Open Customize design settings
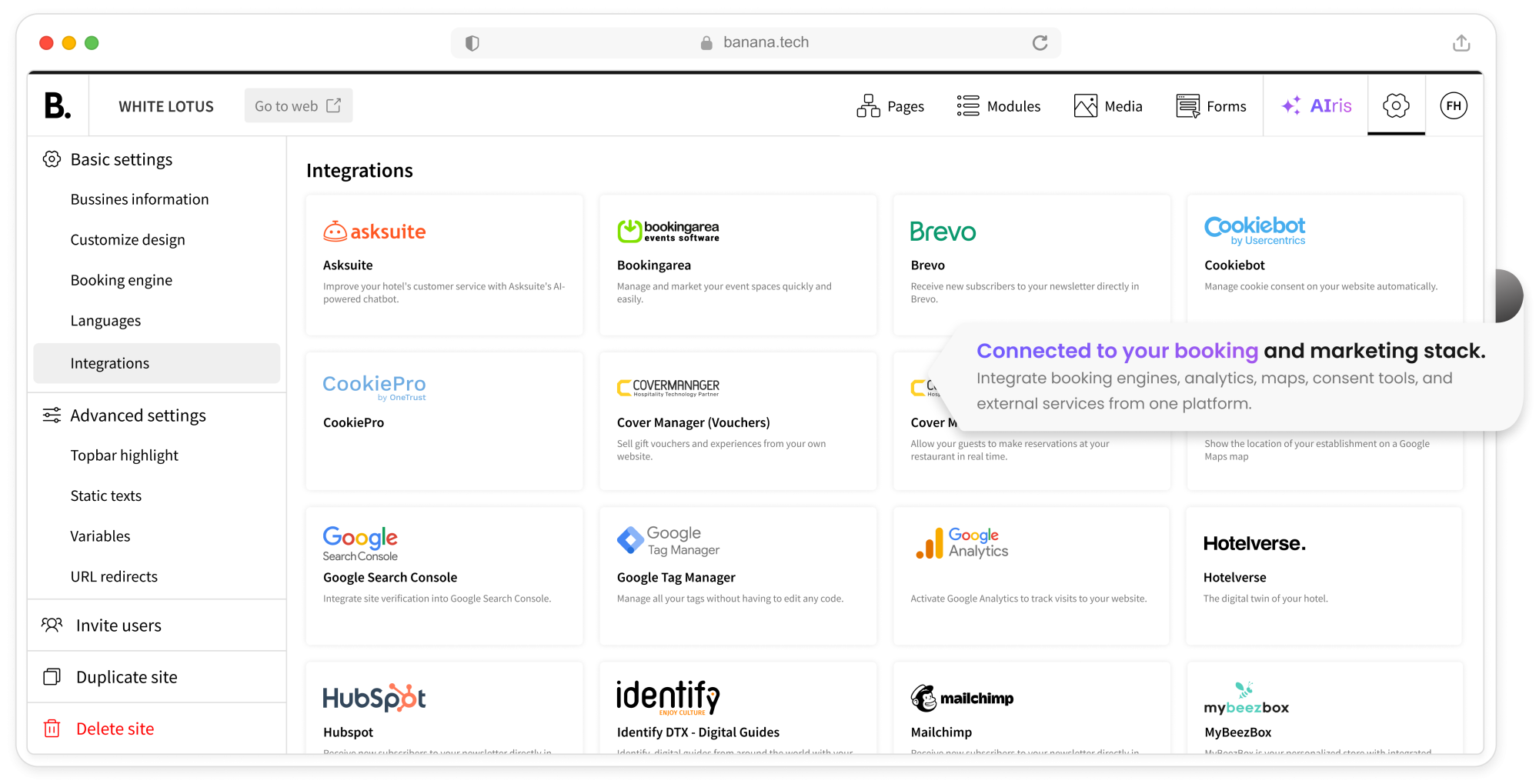 pos(128,240)
